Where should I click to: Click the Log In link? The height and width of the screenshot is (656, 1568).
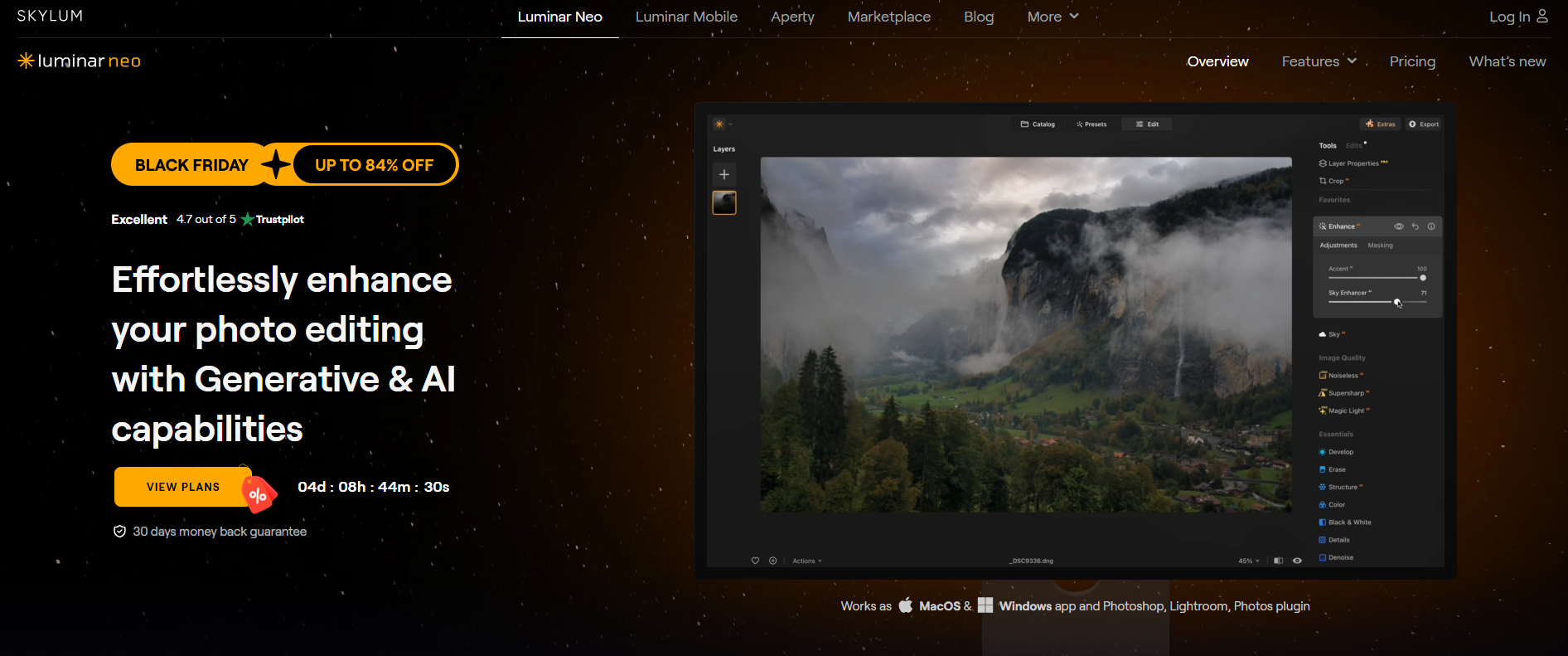pyautogui.click(x=1509, y=17)
